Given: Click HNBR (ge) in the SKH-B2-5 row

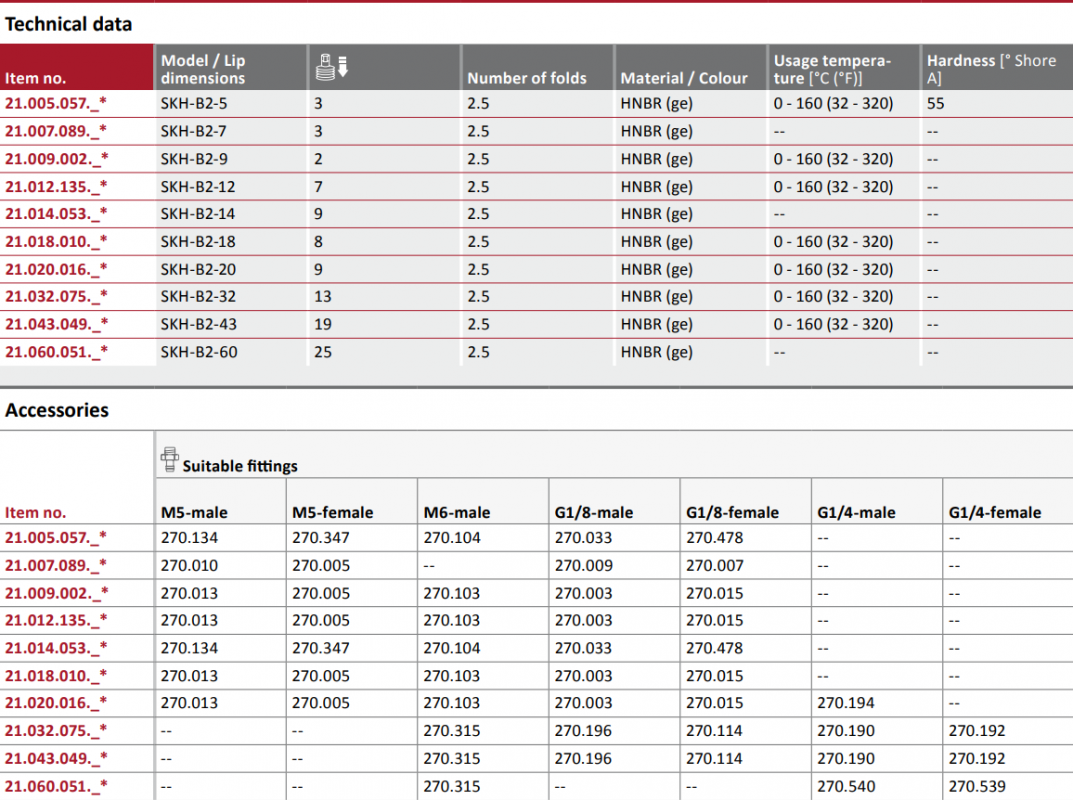Looking at the screenshot, I should pyautogui.click(x=656, y=103).
